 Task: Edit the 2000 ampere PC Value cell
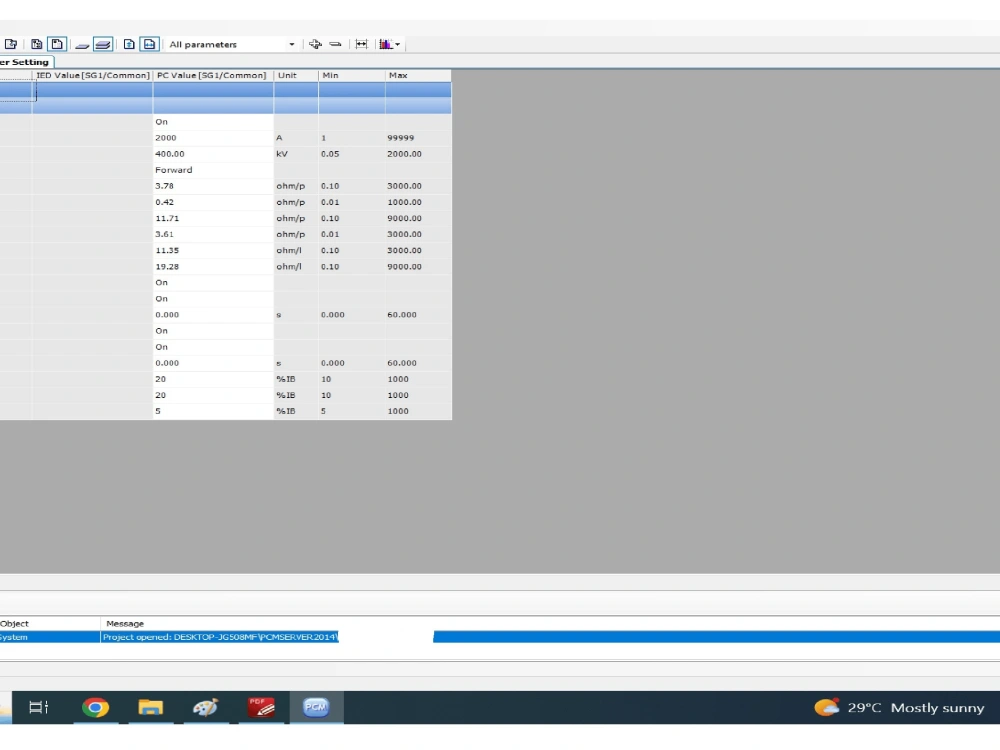[212, 137]
